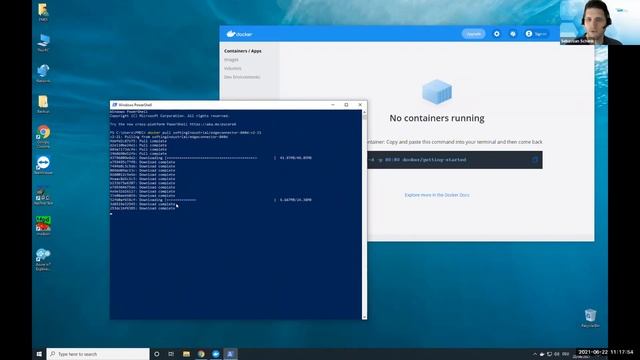Open Task View on the taskbar
The height and width of the screenshot is (360, 640).
pos(171,354)
